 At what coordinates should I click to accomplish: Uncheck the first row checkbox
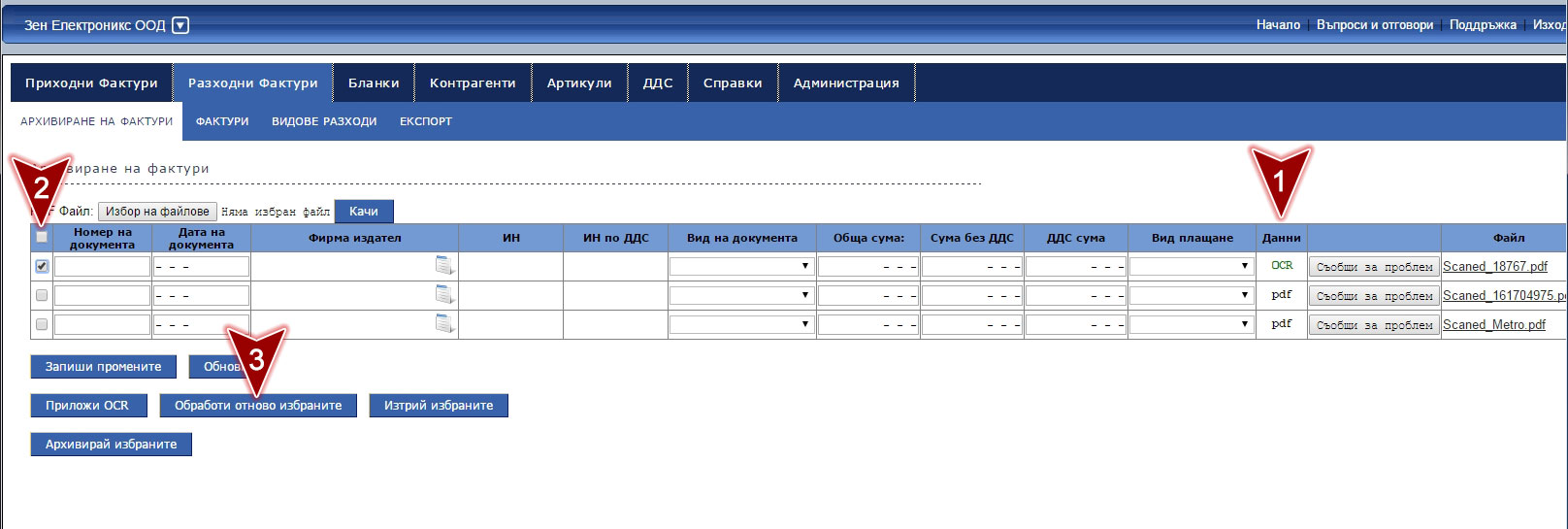(x=42, y=266)
